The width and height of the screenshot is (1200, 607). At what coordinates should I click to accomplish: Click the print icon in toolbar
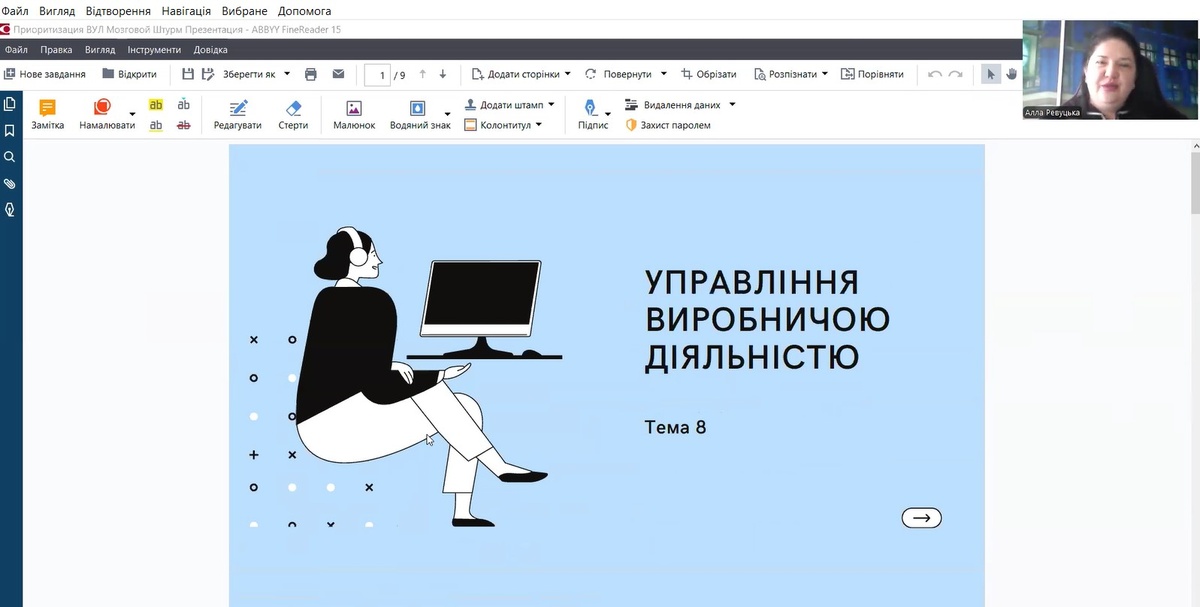click(x=311, y=74)
